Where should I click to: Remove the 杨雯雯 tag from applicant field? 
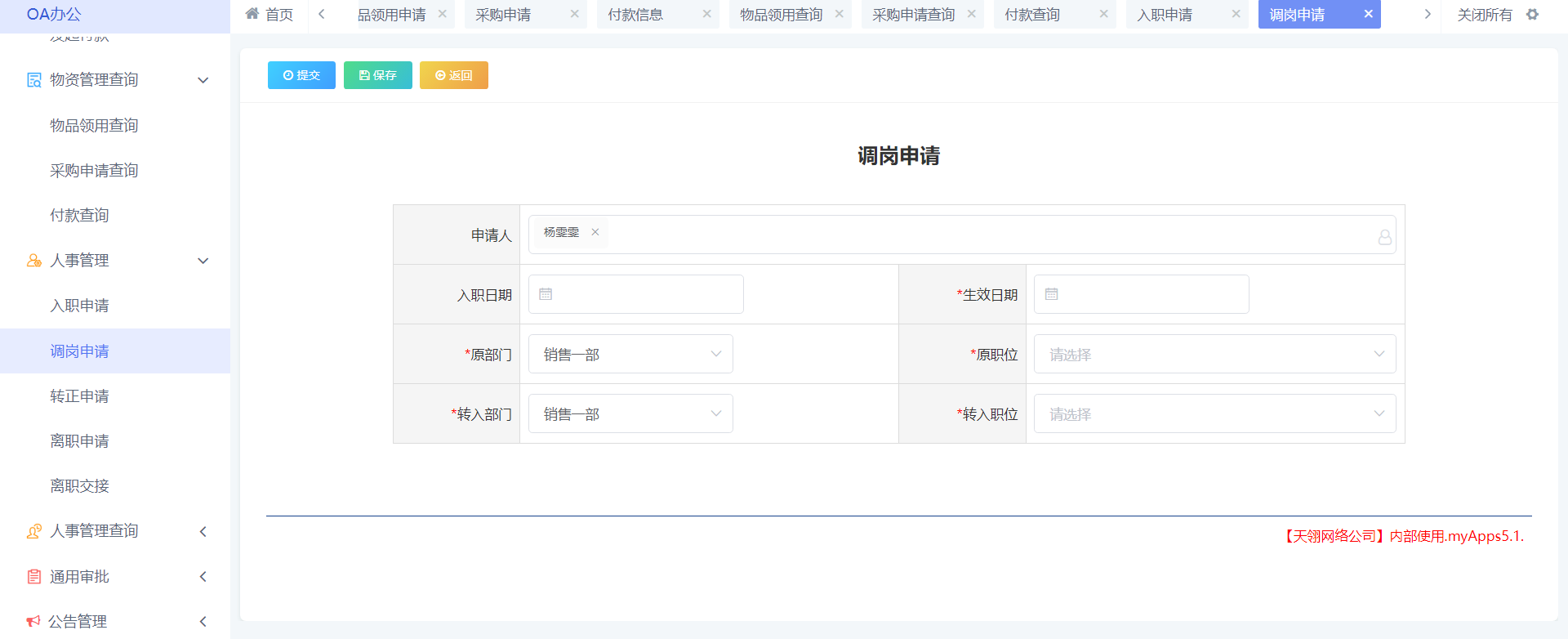595,232
